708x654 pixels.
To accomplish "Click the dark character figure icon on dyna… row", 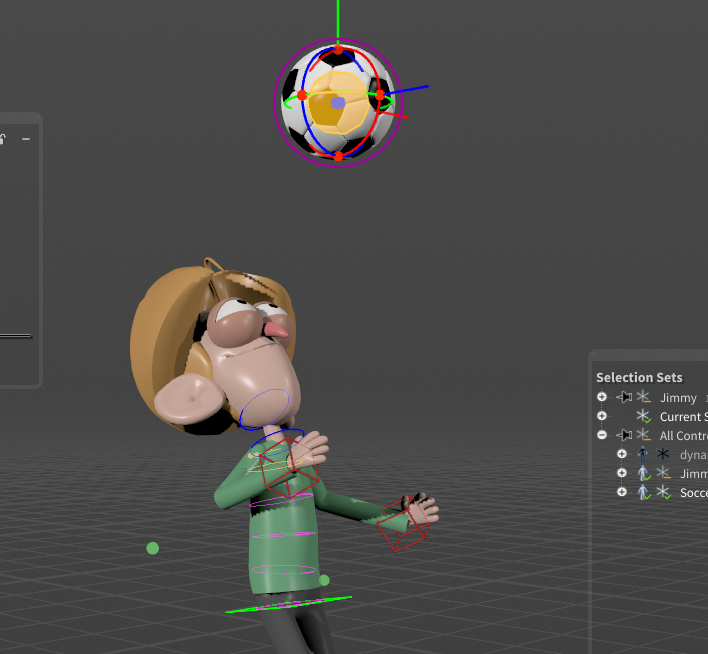I will (643, 454).
